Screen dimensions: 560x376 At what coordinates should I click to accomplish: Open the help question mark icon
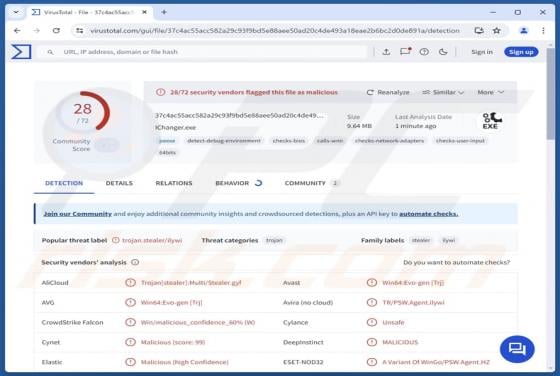424,52
